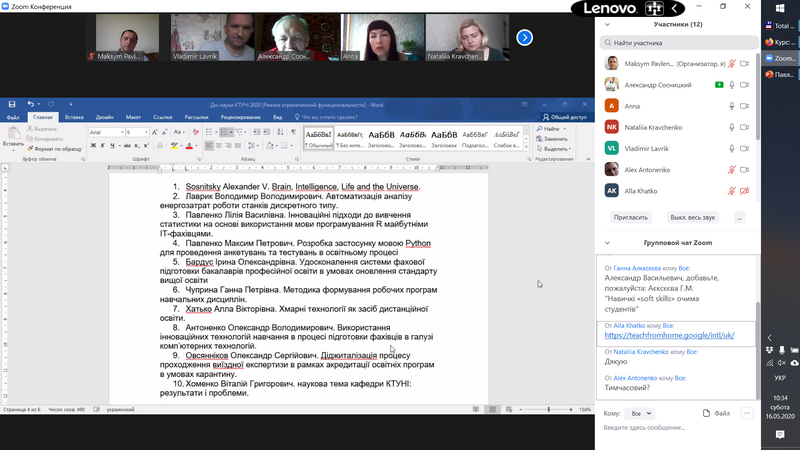Click next arrow in video thumbnail strip
The width and height of the screenshot is (800, 450).
524,37
